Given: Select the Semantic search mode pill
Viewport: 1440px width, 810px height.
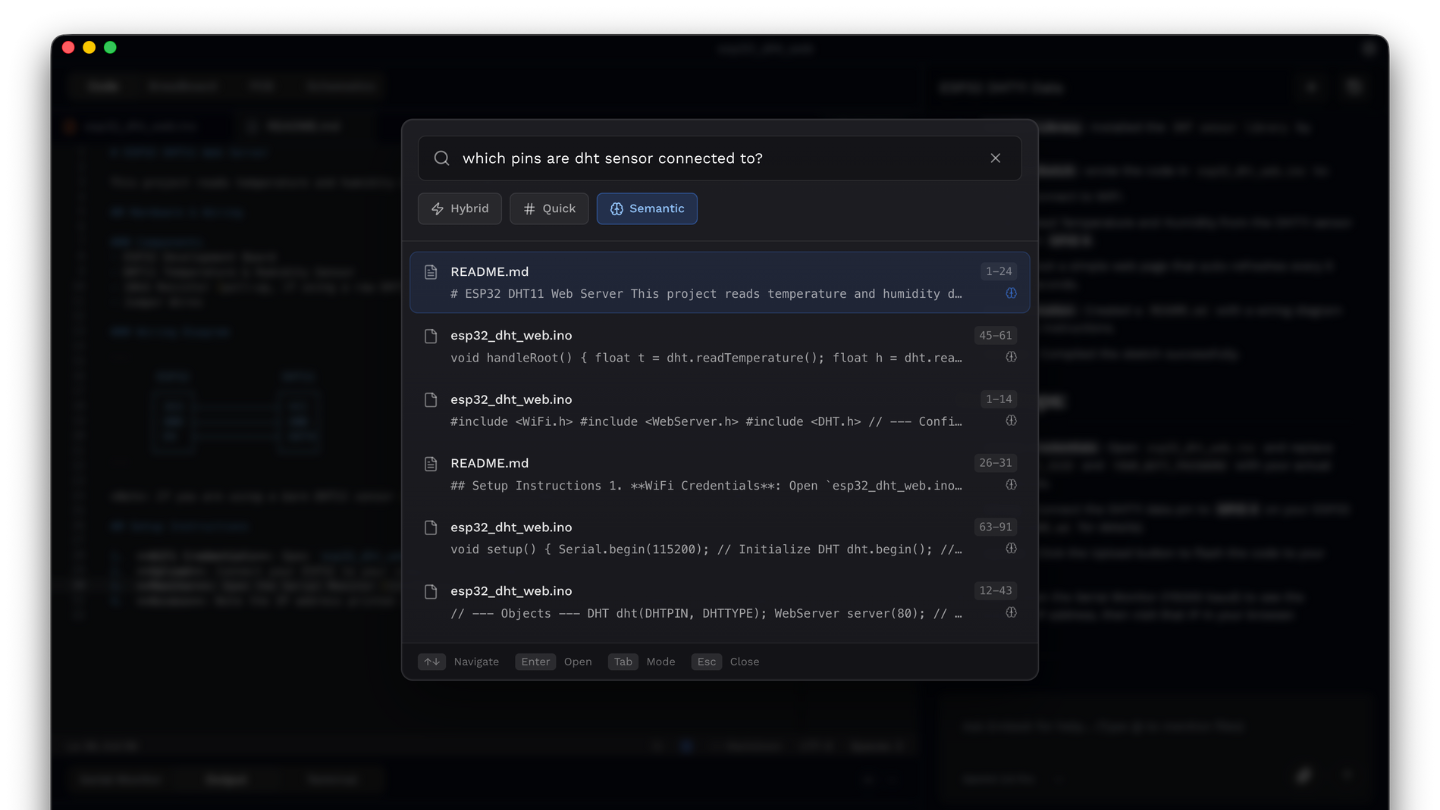Looking at the screenshot, I should pyautogui.click(x=647, y=208).
